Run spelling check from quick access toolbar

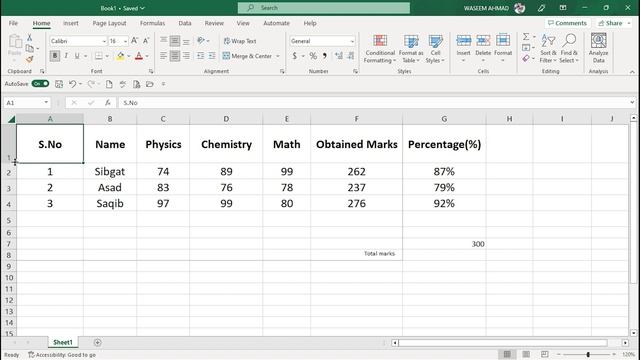[122, 84]
